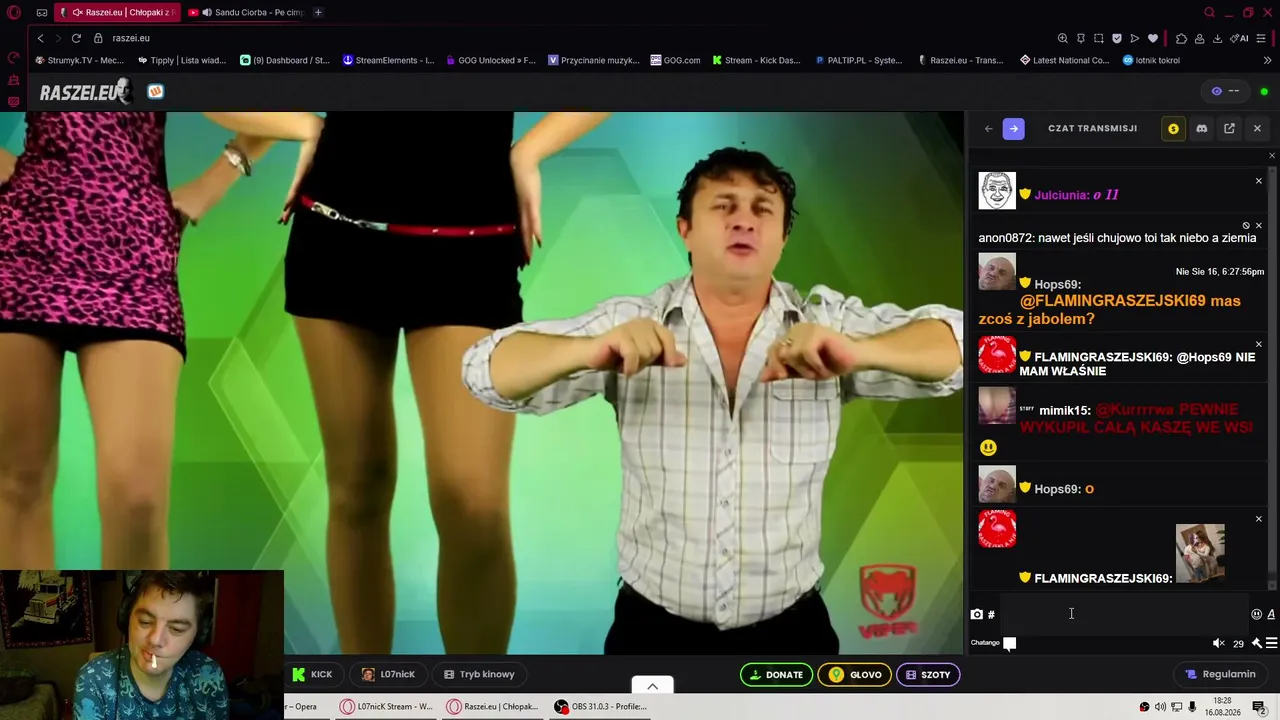Open the PALTIP.PL bookmark
This screenshot has width=1280, height=720.
tap(858, 60)
